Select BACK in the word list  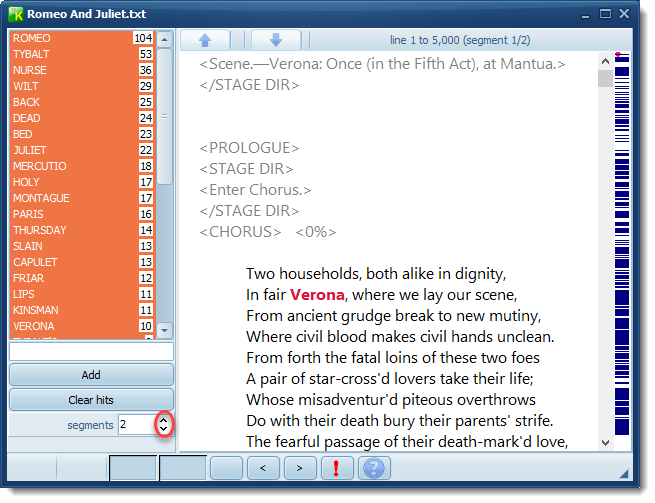tap(82, 102)
